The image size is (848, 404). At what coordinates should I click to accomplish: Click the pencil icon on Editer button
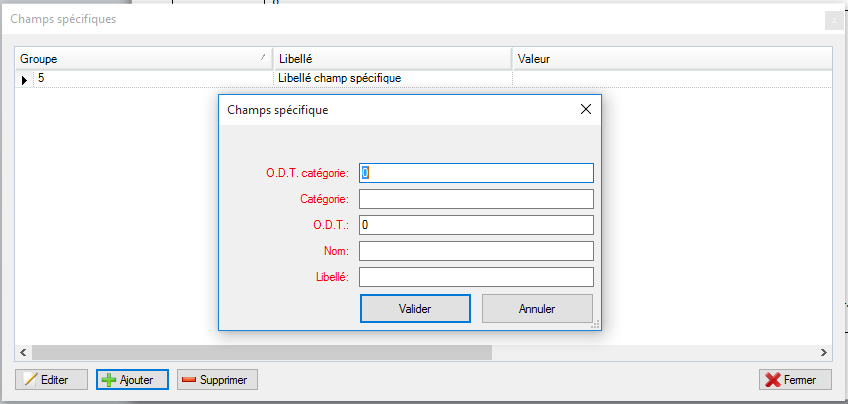(x=30, y=380)
